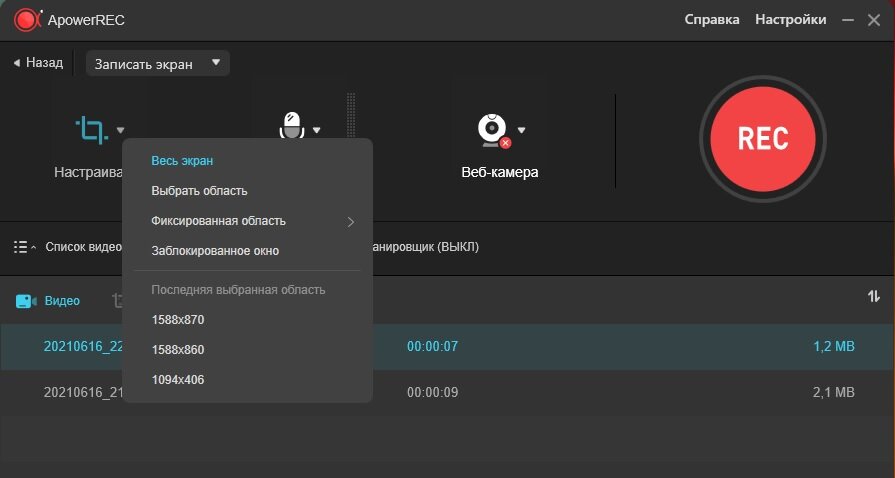Click the ApowerREC logo icon

point(27,20)
